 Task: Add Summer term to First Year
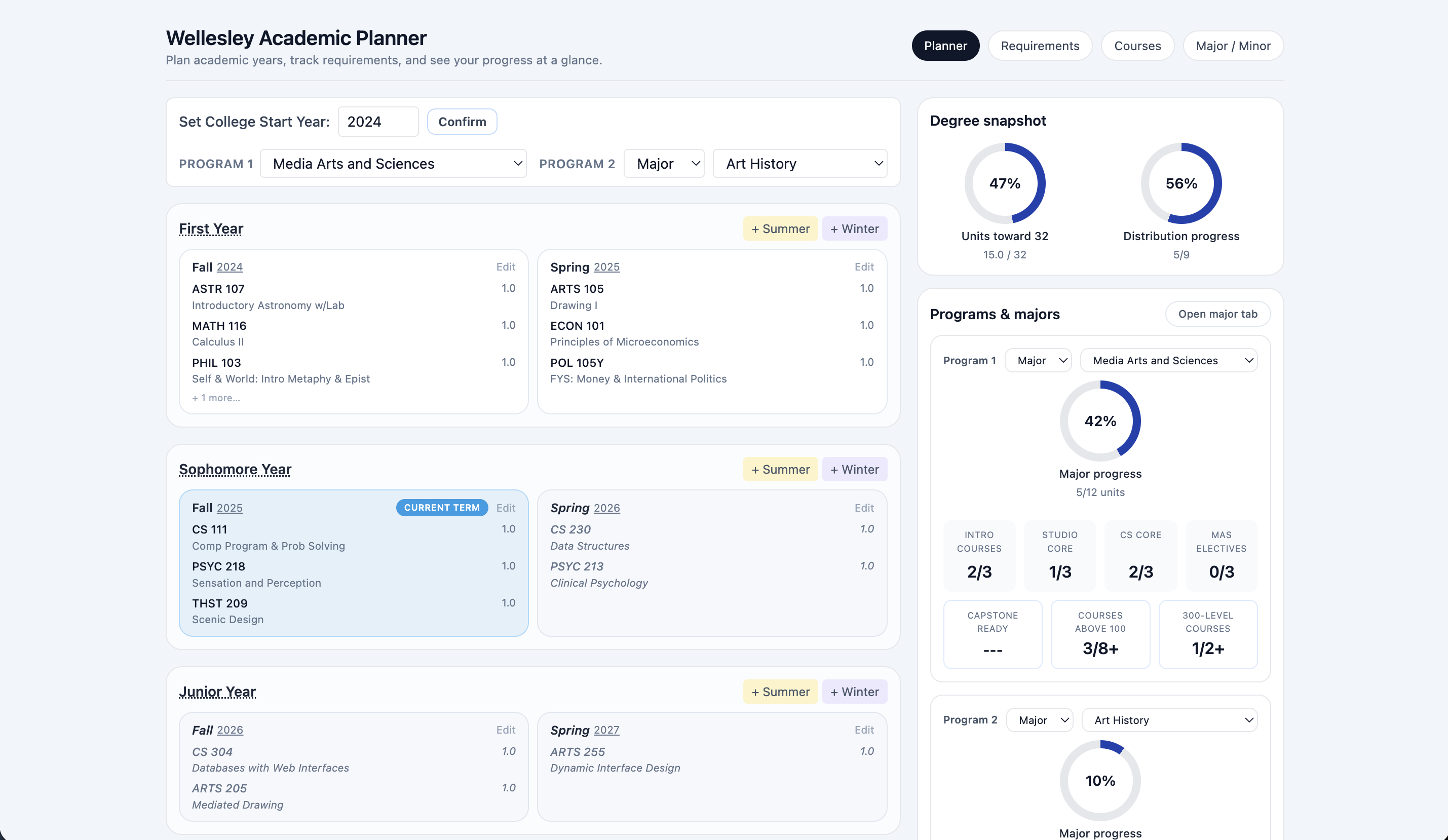click(x=780, y=228)
